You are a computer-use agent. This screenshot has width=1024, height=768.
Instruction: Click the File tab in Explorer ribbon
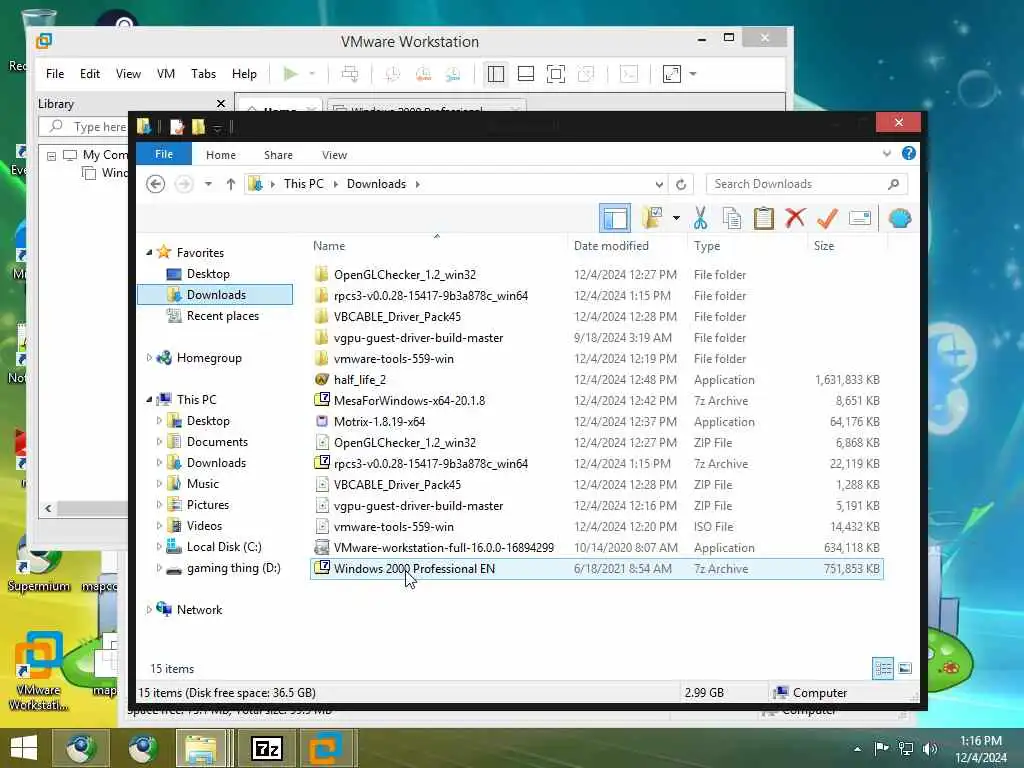tap(164, 154)
